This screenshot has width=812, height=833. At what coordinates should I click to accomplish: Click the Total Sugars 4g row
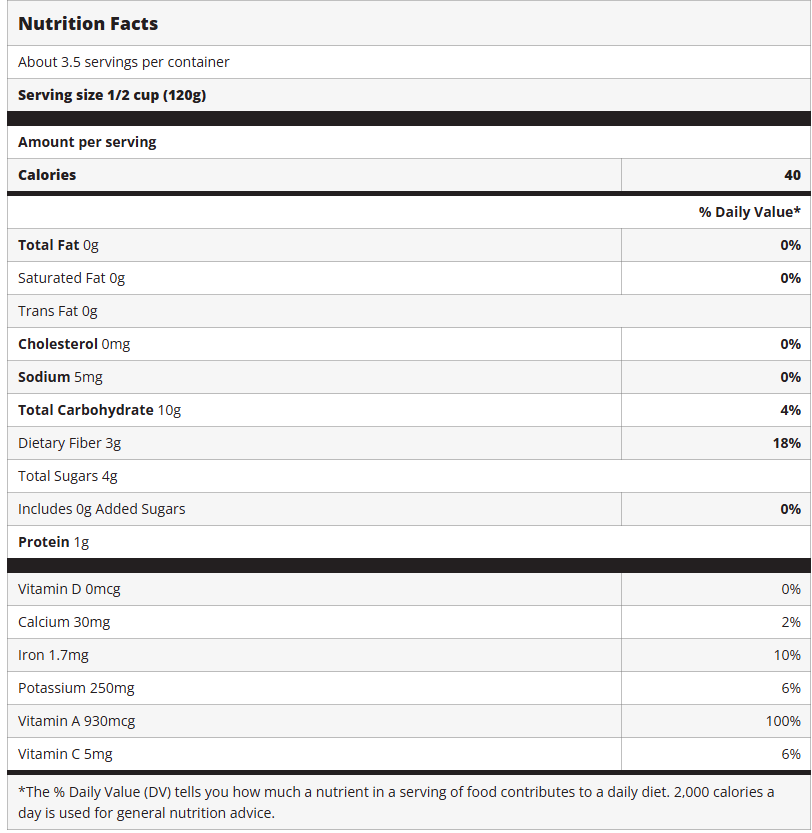click(68, 476)
